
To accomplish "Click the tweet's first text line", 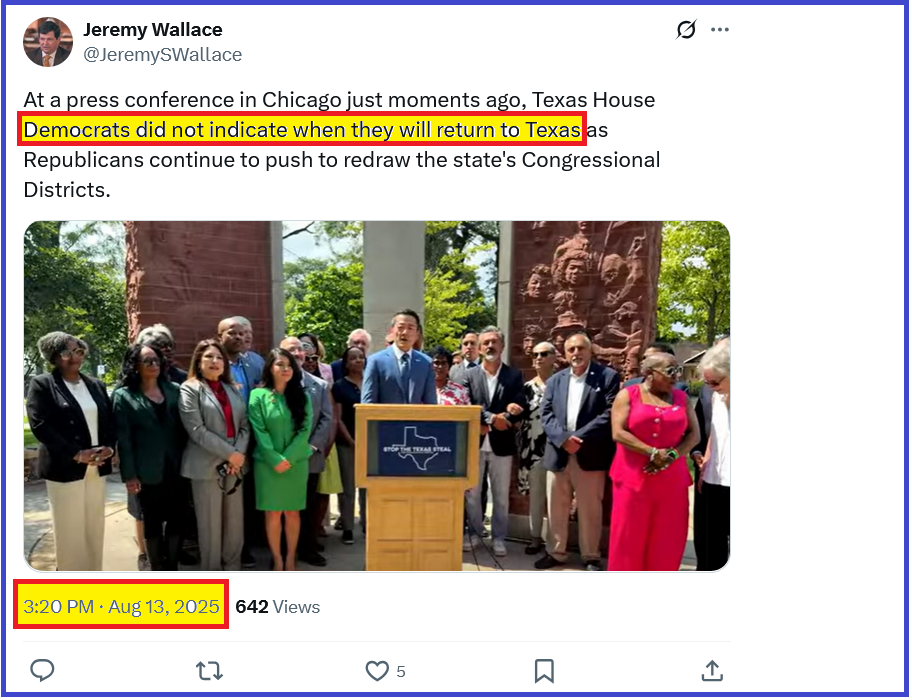I will point(339,100).
